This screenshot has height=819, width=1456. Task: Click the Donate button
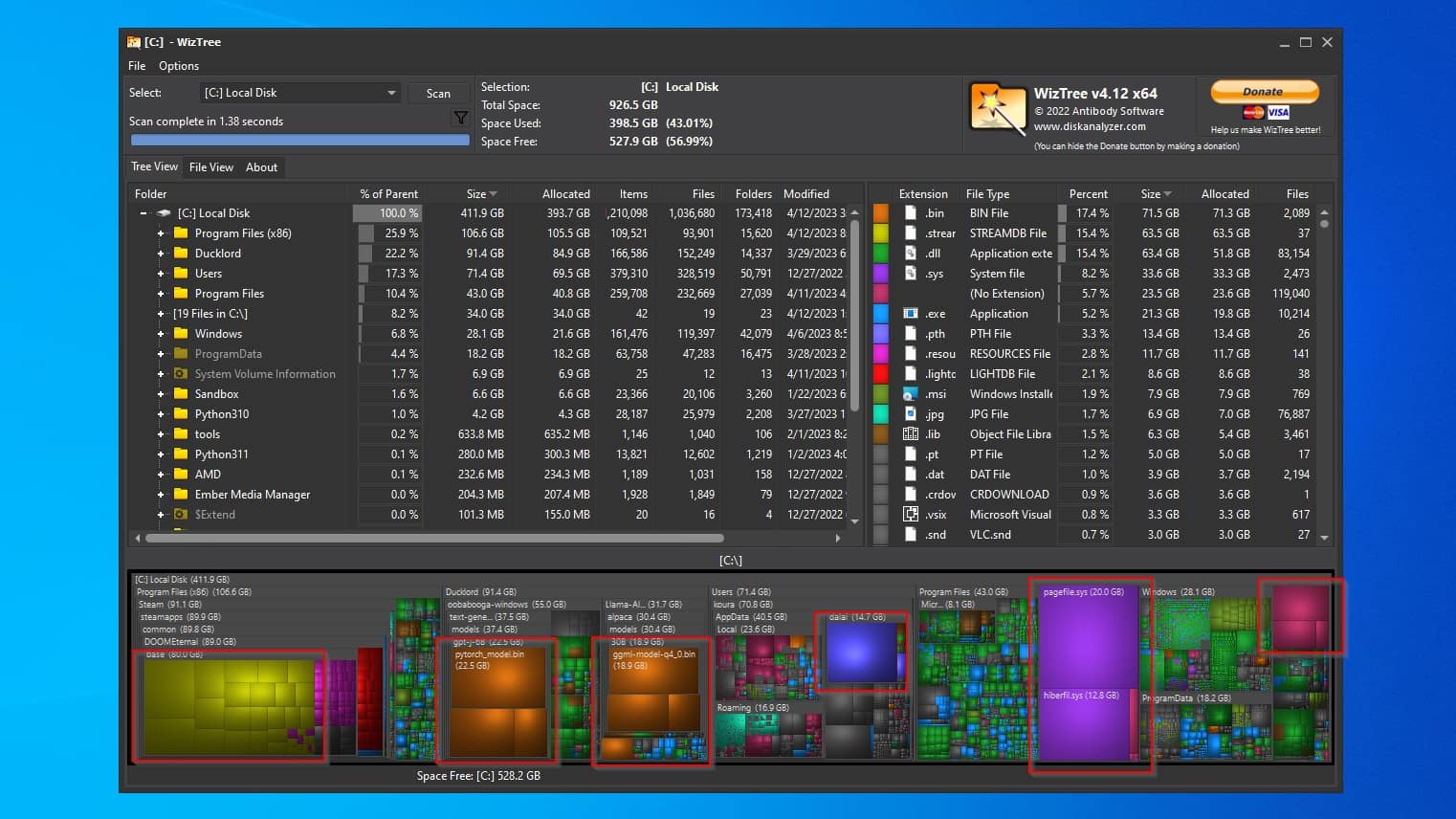point(1264,92)
